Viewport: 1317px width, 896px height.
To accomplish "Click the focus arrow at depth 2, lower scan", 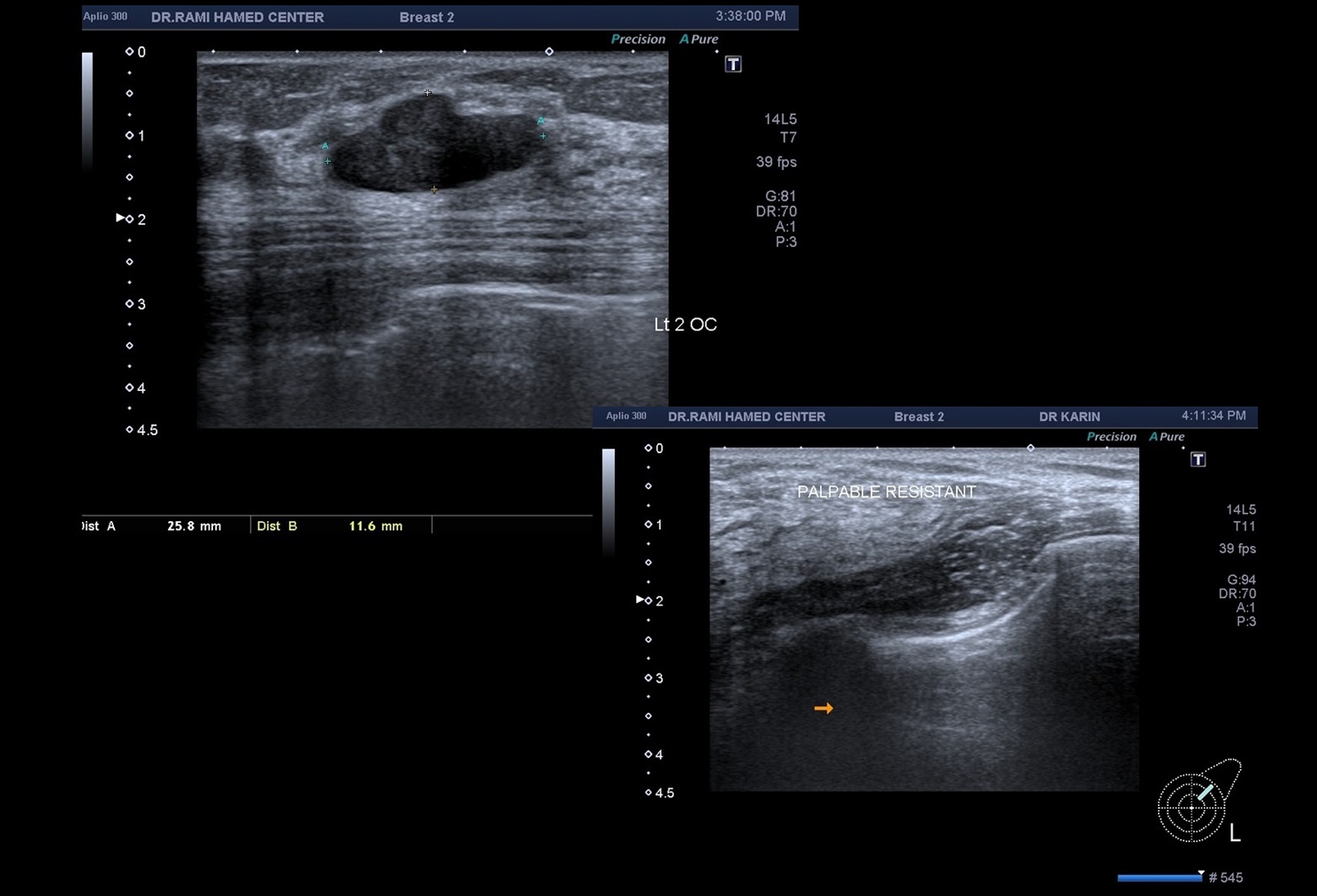I will tap(640, 600).
